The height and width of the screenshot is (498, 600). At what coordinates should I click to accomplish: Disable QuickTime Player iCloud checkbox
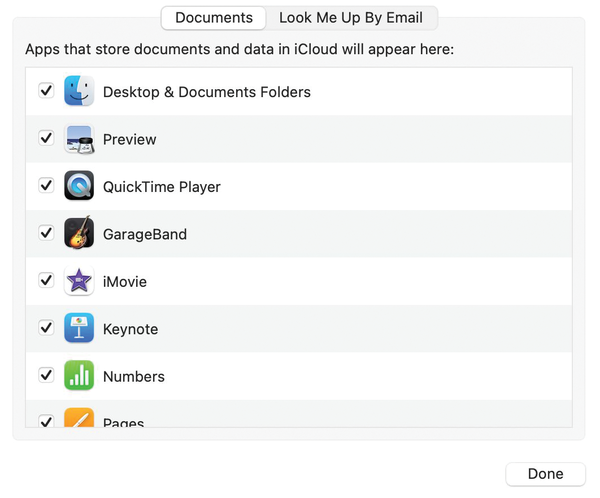(46, 185)
